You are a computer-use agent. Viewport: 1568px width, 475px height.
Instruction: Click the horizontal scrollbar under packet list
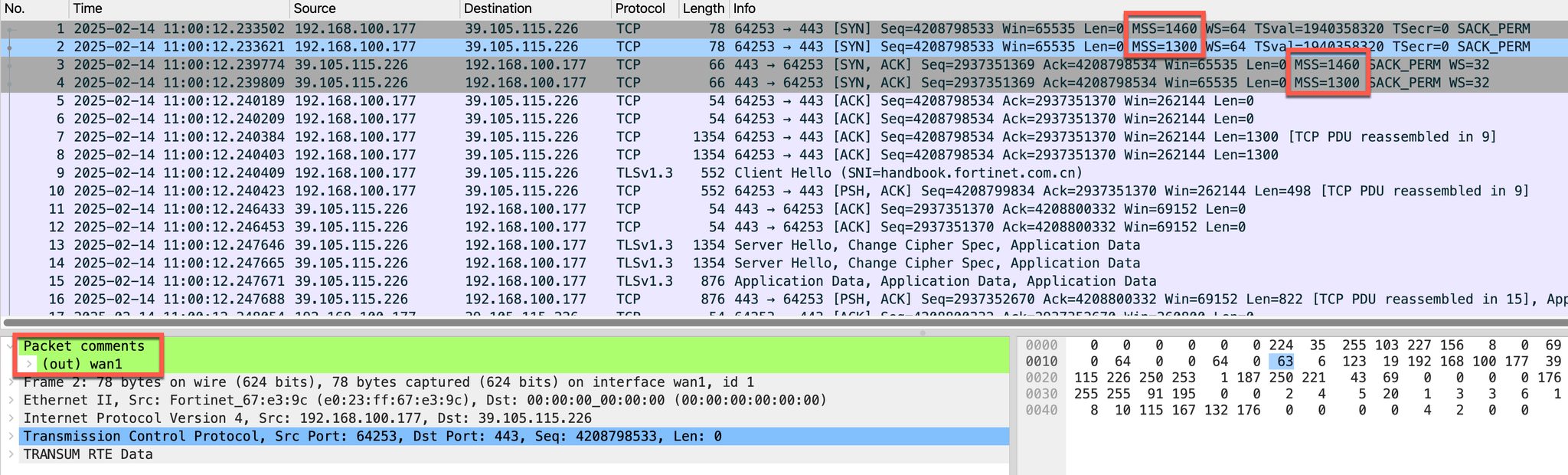pyautogui.click(x=784, y=323)
